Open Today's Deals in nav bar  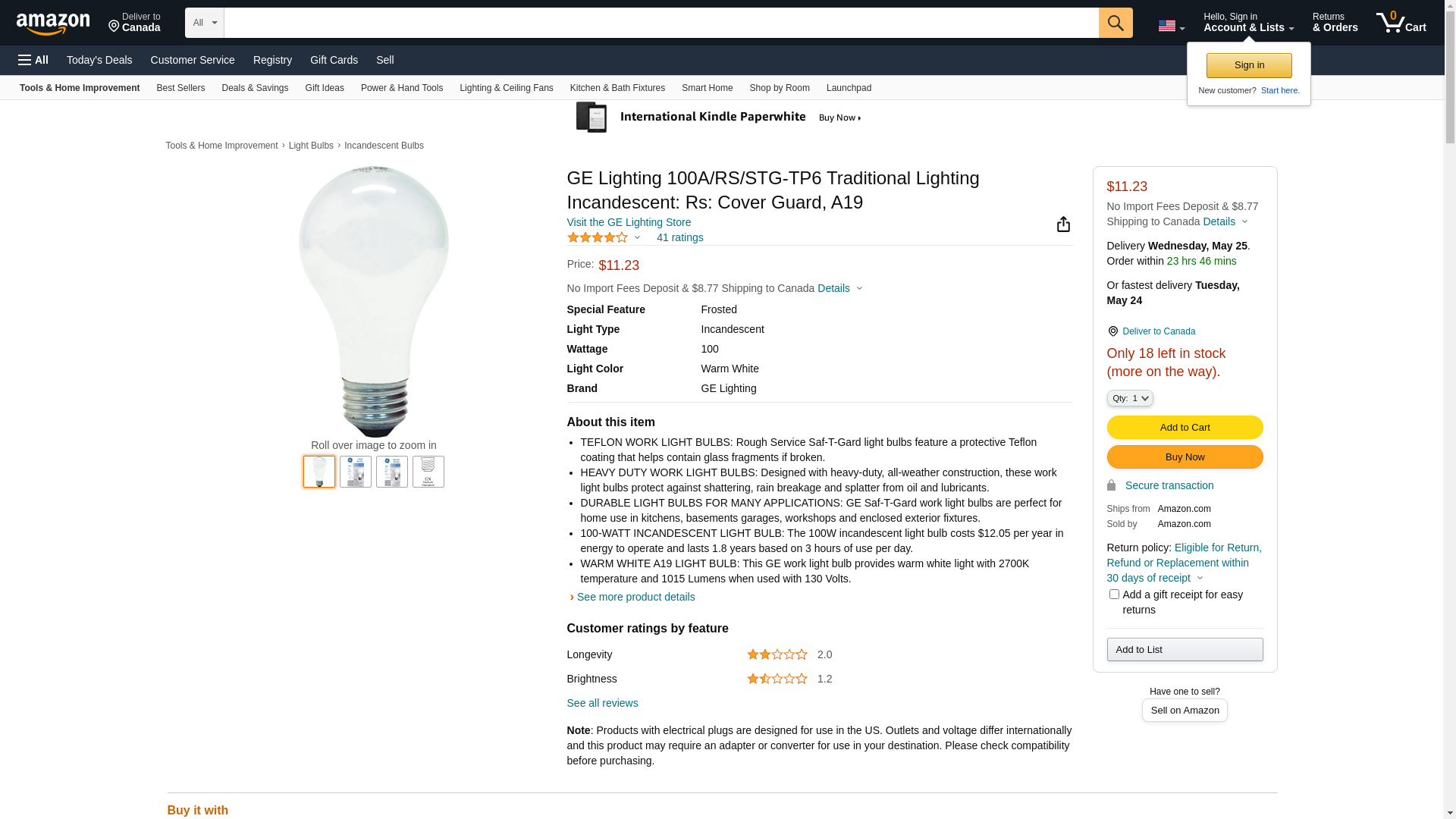pos(99,60)
